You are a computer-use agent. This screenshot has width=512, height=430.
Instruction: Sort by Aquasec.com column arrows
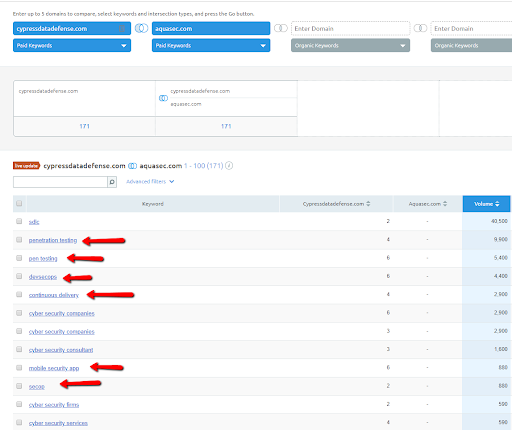[x=445, y=204]
